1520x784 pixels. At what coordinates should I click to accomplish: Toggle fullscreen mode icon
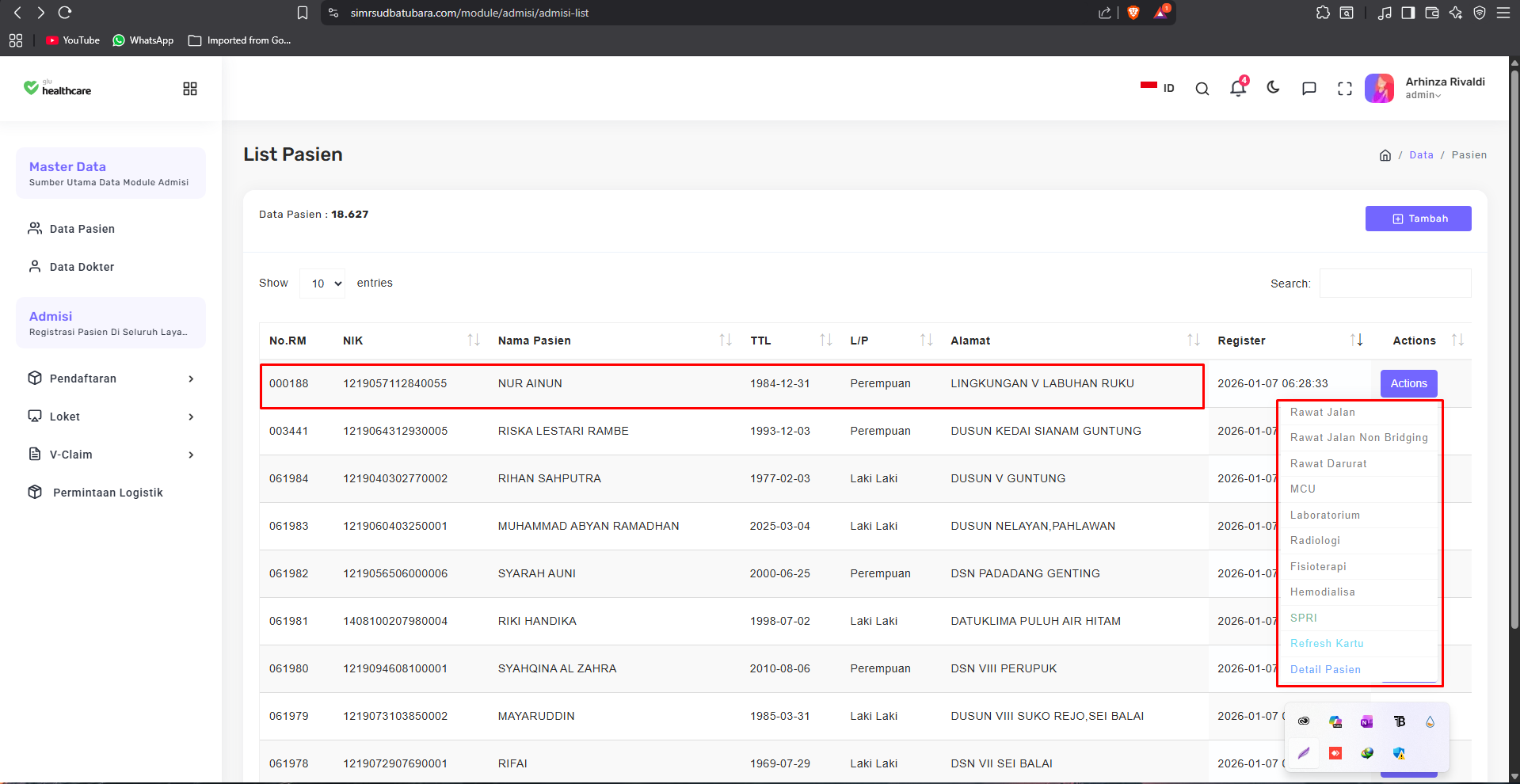[1345, 89]
